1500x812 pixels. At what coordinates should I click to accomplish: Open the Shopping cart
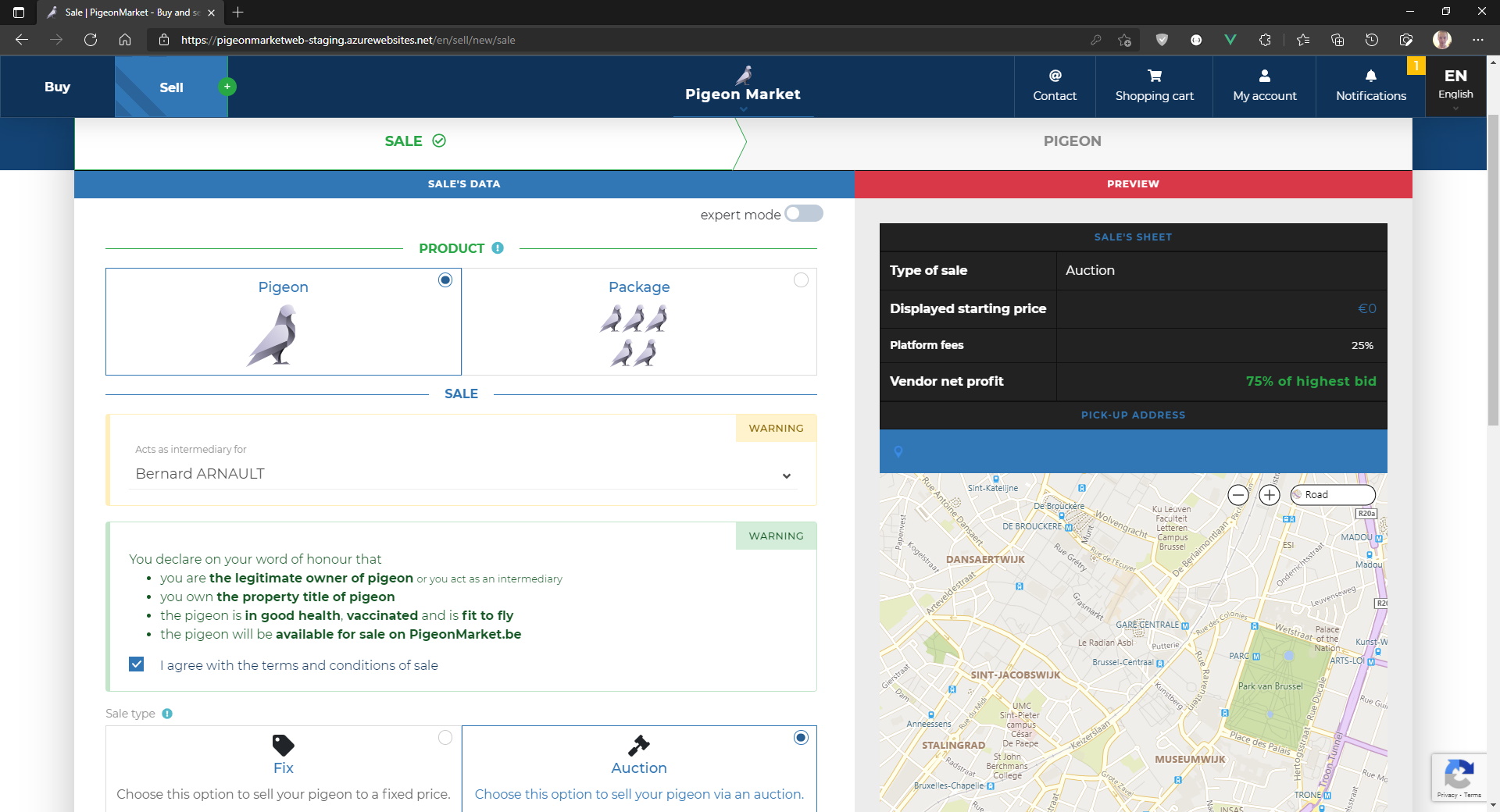pyautogui.click(x=1154, y=86)
